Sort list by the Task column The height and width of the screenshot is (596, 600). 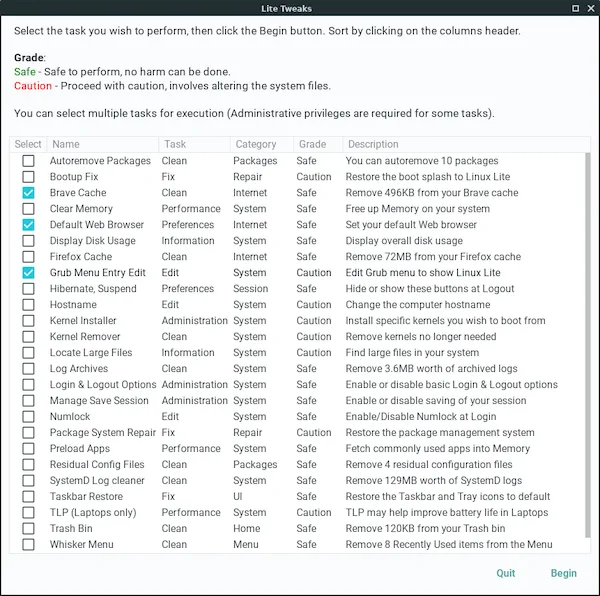coord(194,144)
